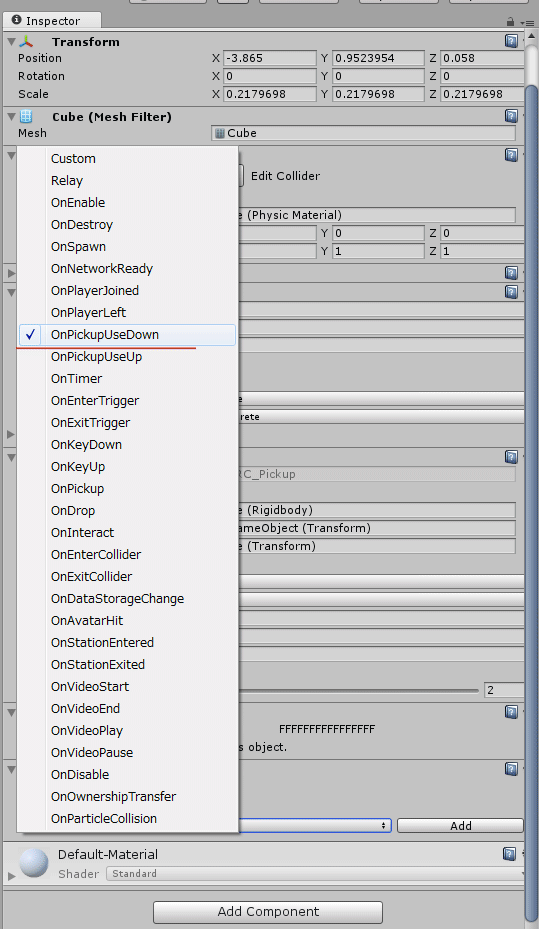
Task: Open Transform component help icon
Action: [x=511, y=41]
